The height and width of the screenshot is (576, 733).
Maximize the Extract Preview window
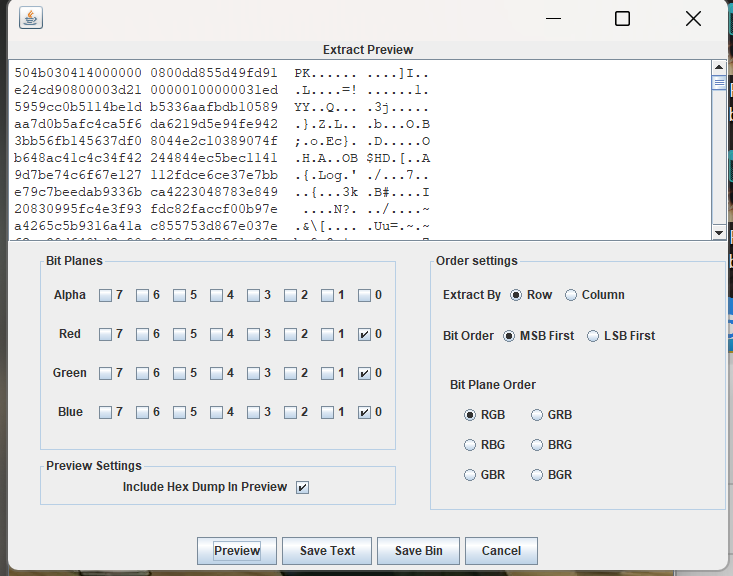tap(622, 19)
